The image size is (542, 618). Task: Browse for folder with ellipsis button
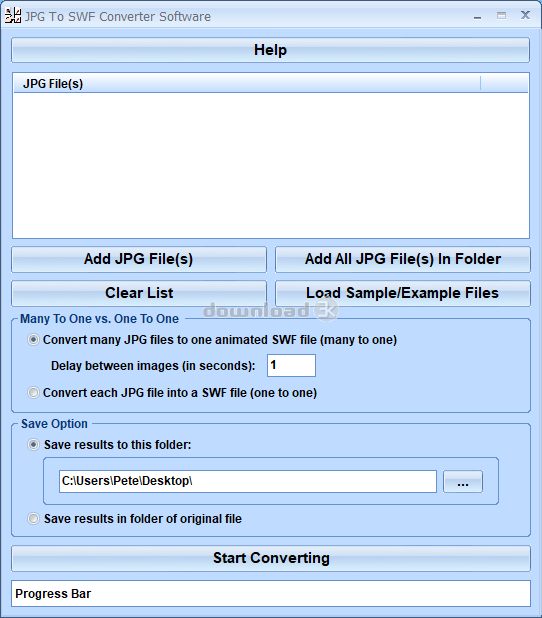pos(463,482)
